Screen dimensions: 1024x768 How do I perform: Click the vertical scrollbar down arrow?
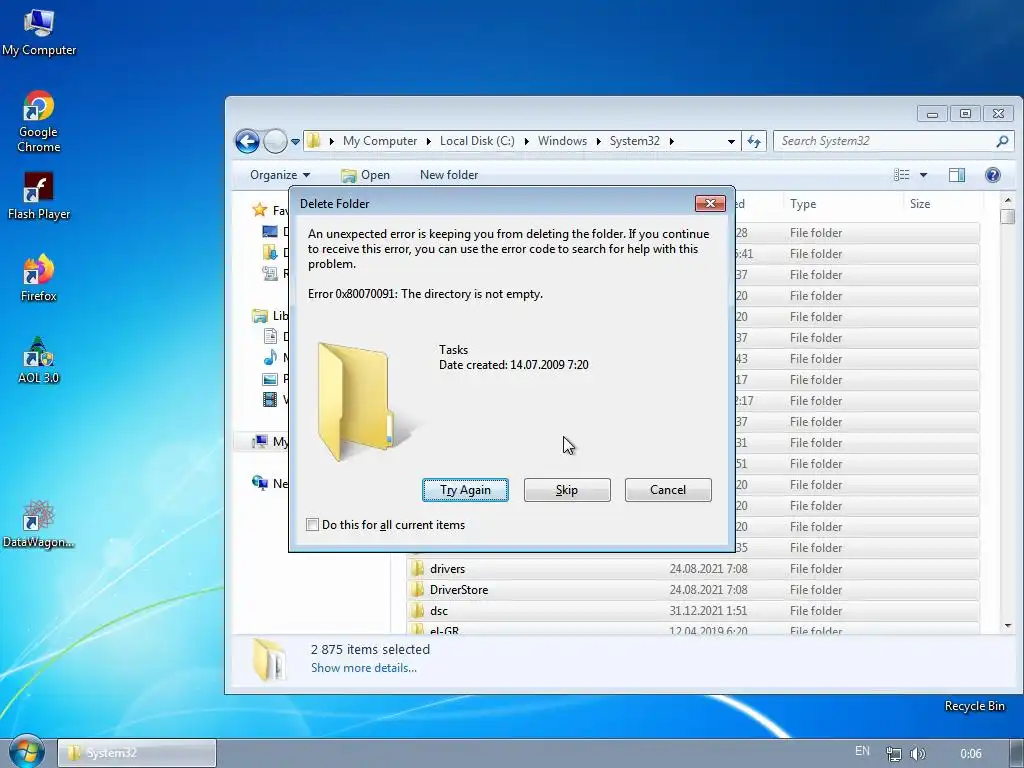pyautogui.click(x=1008, y=626)
